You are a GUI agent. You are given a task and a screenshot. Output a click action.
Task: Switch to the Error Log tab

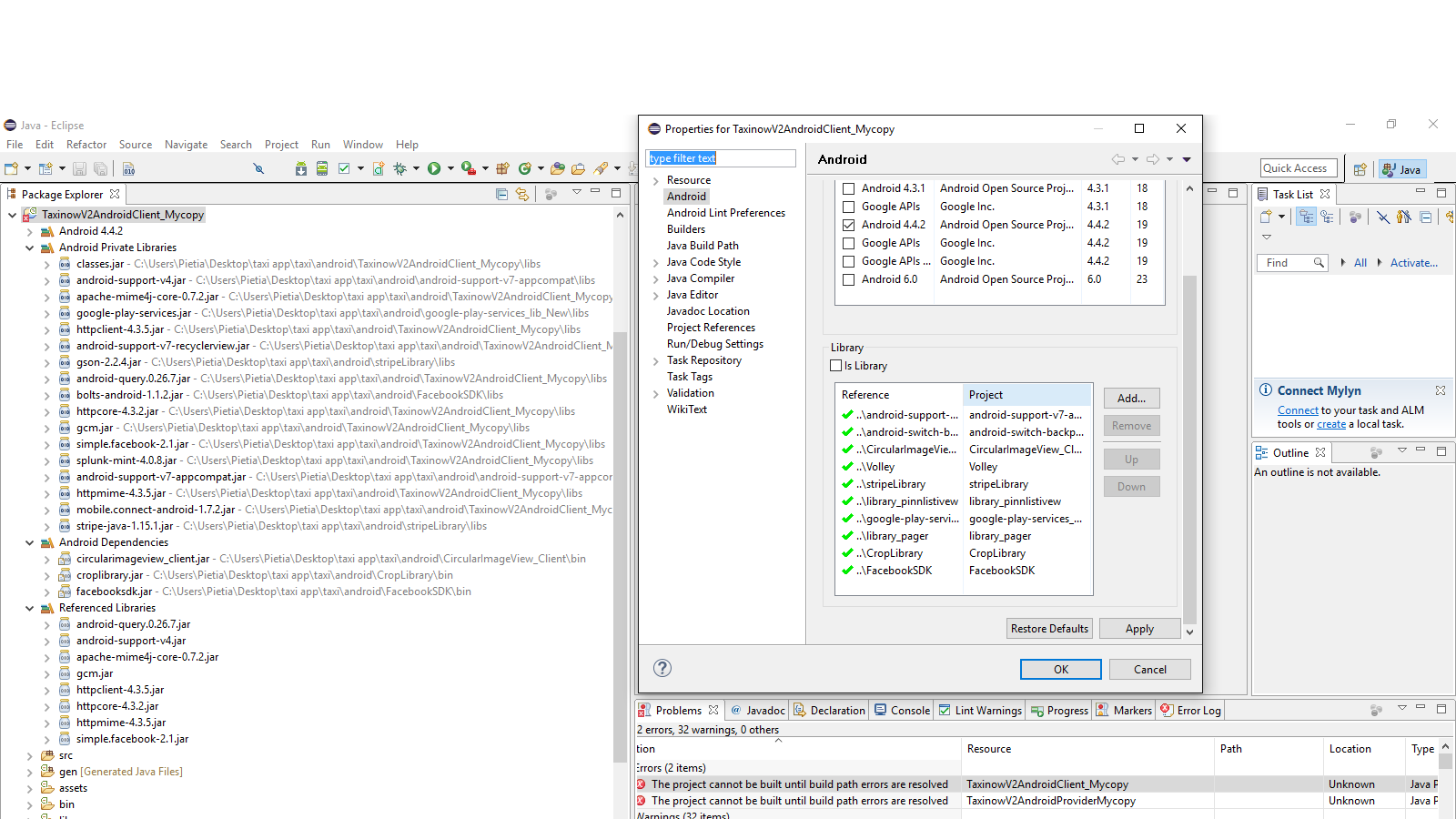pyautogui.click(x=1190, y=711)
